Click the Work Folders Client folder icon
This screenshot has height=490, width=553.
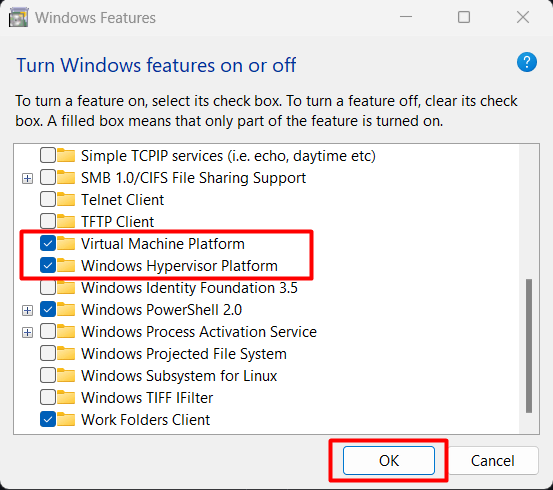pyautogui.click(x=66, y=420)
